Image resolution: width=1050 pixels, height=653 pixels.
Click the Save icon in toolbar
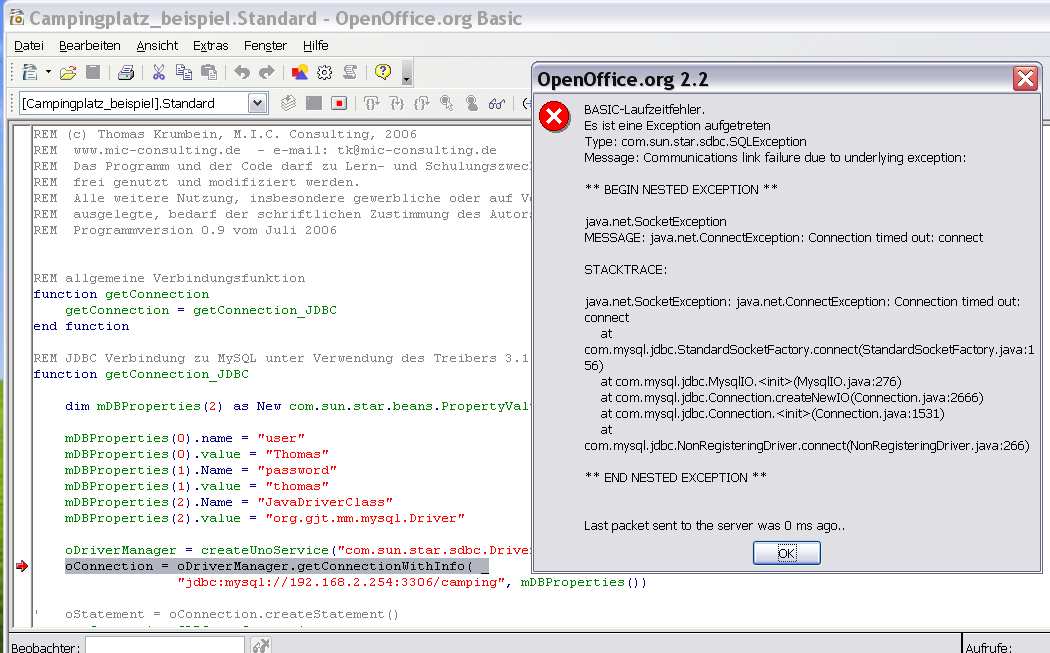pyautogui.click(x=93, y=72)
